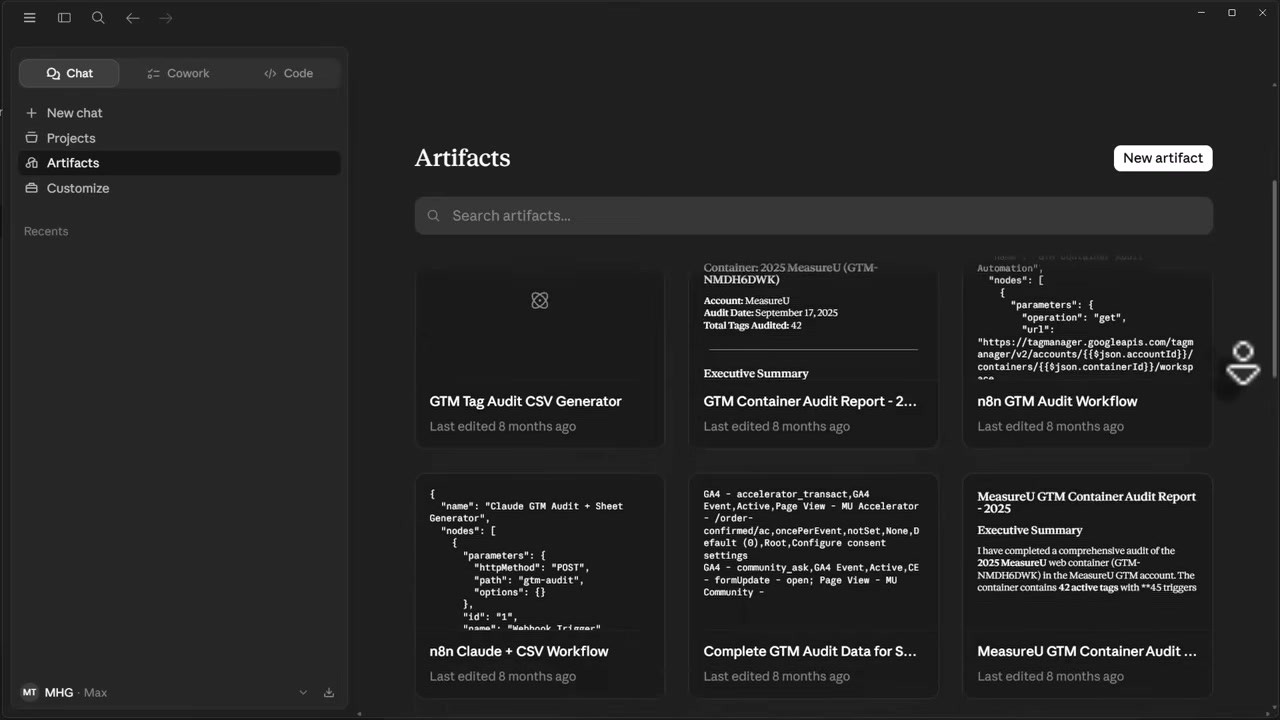Viewport: 1280px width, 720px height.
Task: Open n8n Claude + CSV Workflow artifact
Action: (x=540, y=586)
